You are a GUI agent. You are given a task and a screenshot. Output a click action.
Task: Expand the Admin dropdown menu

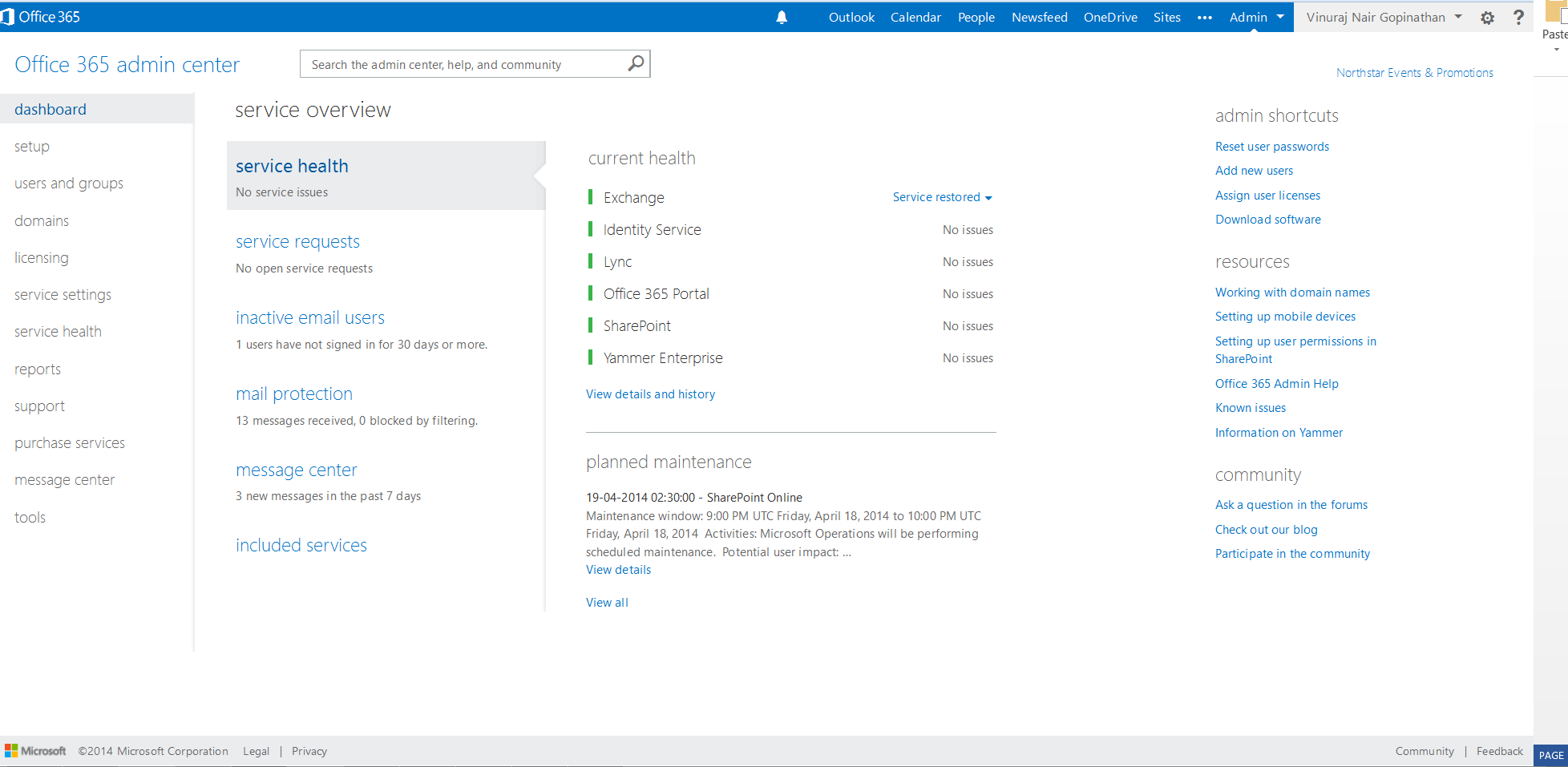[x=1256, y=18]
